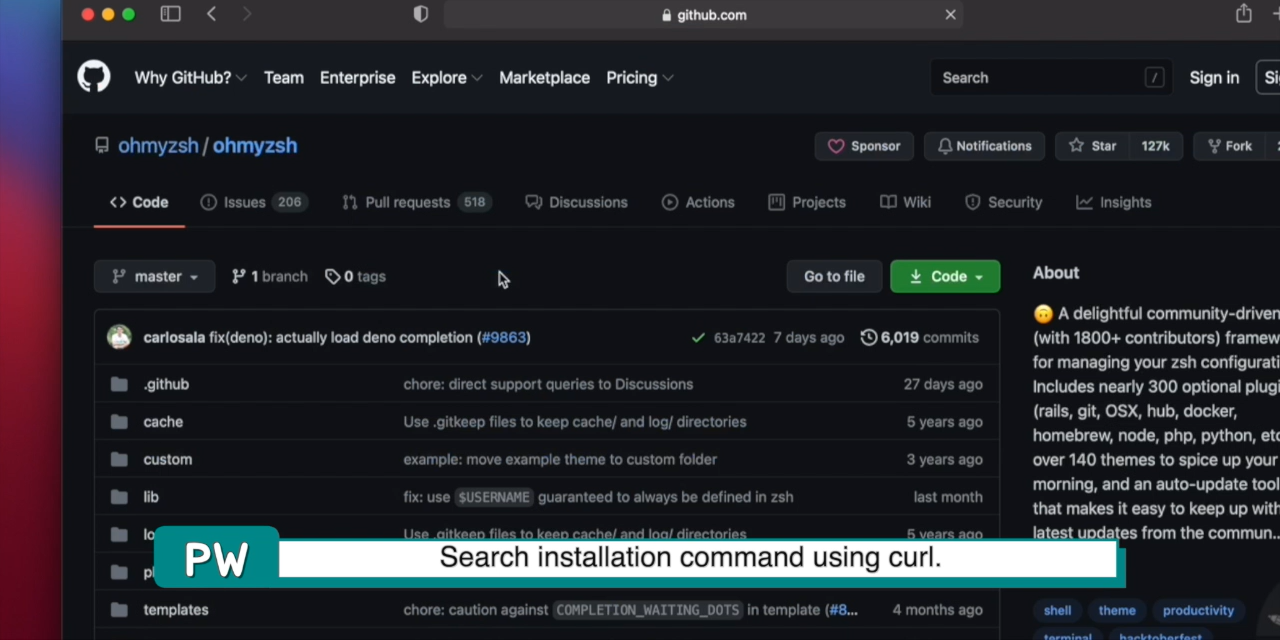Click the Notifications button

984,146
